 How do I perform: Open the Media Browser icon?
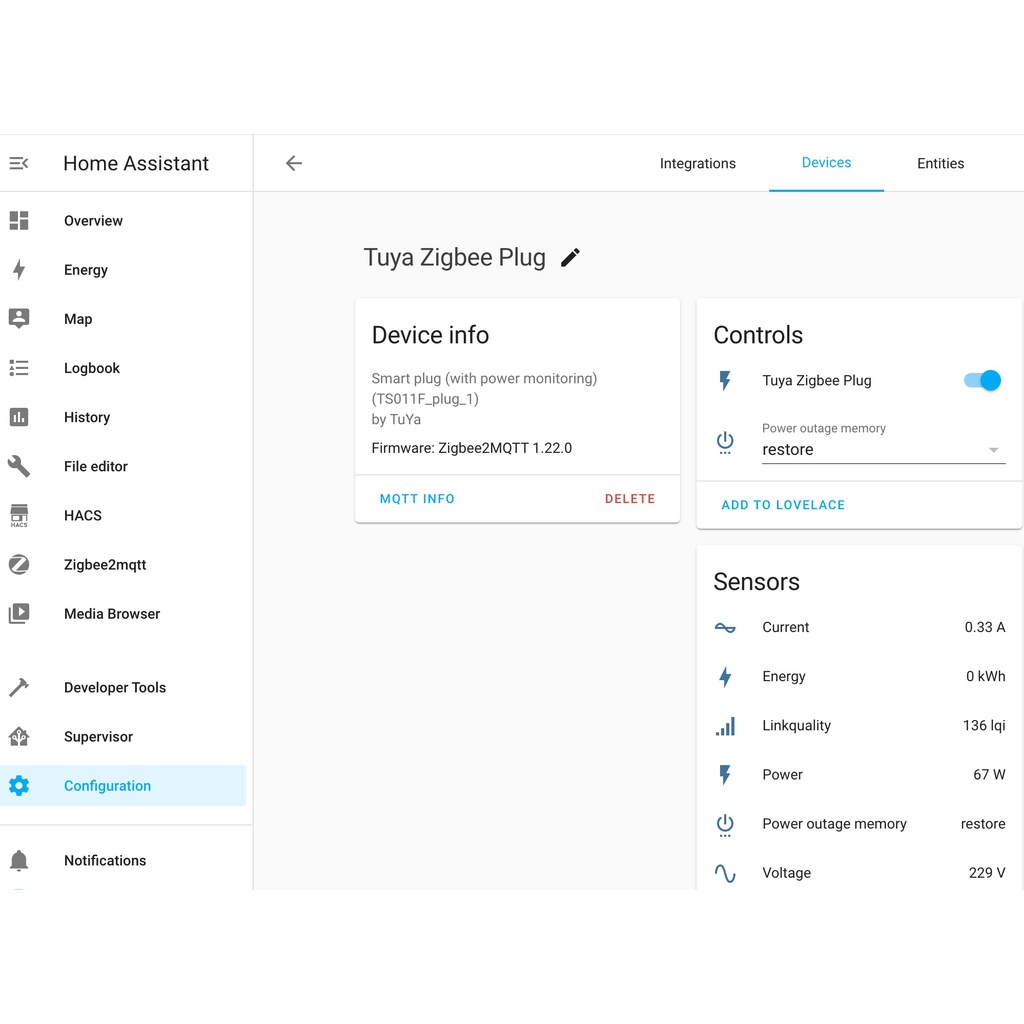tap(19, 614)
